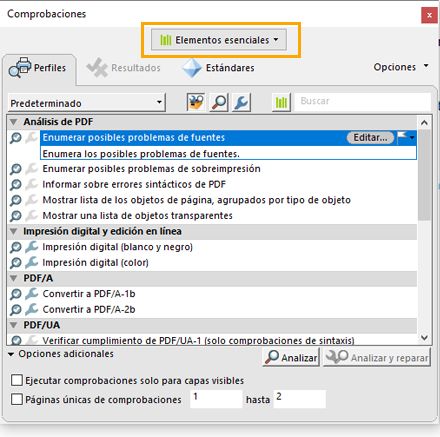The height and width of the screenshot is (437, 440).
Task: Switch to the Resultados tab
Action: tap(123, 68)
